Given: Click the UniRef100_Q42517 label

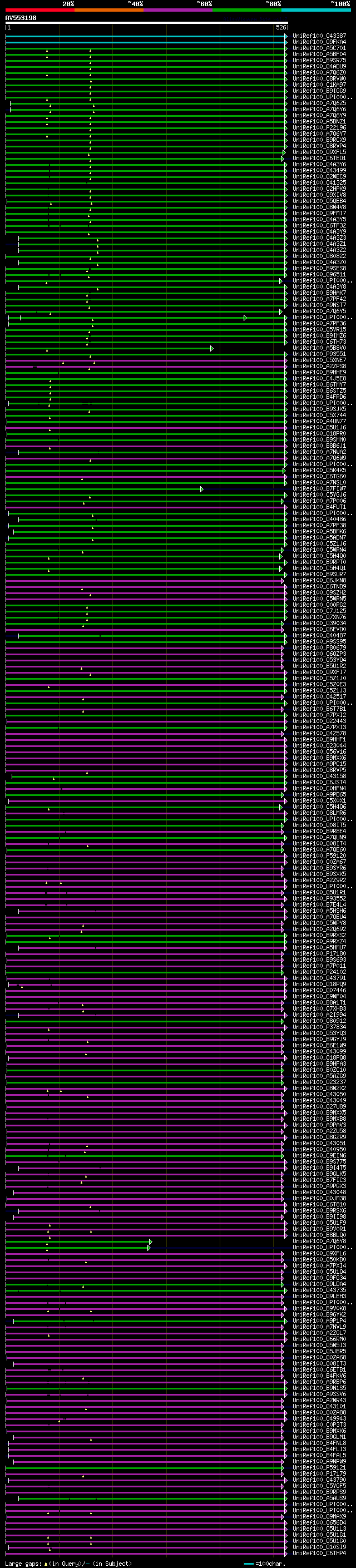Looking at the screenshot, I should [x=319, y=696].
